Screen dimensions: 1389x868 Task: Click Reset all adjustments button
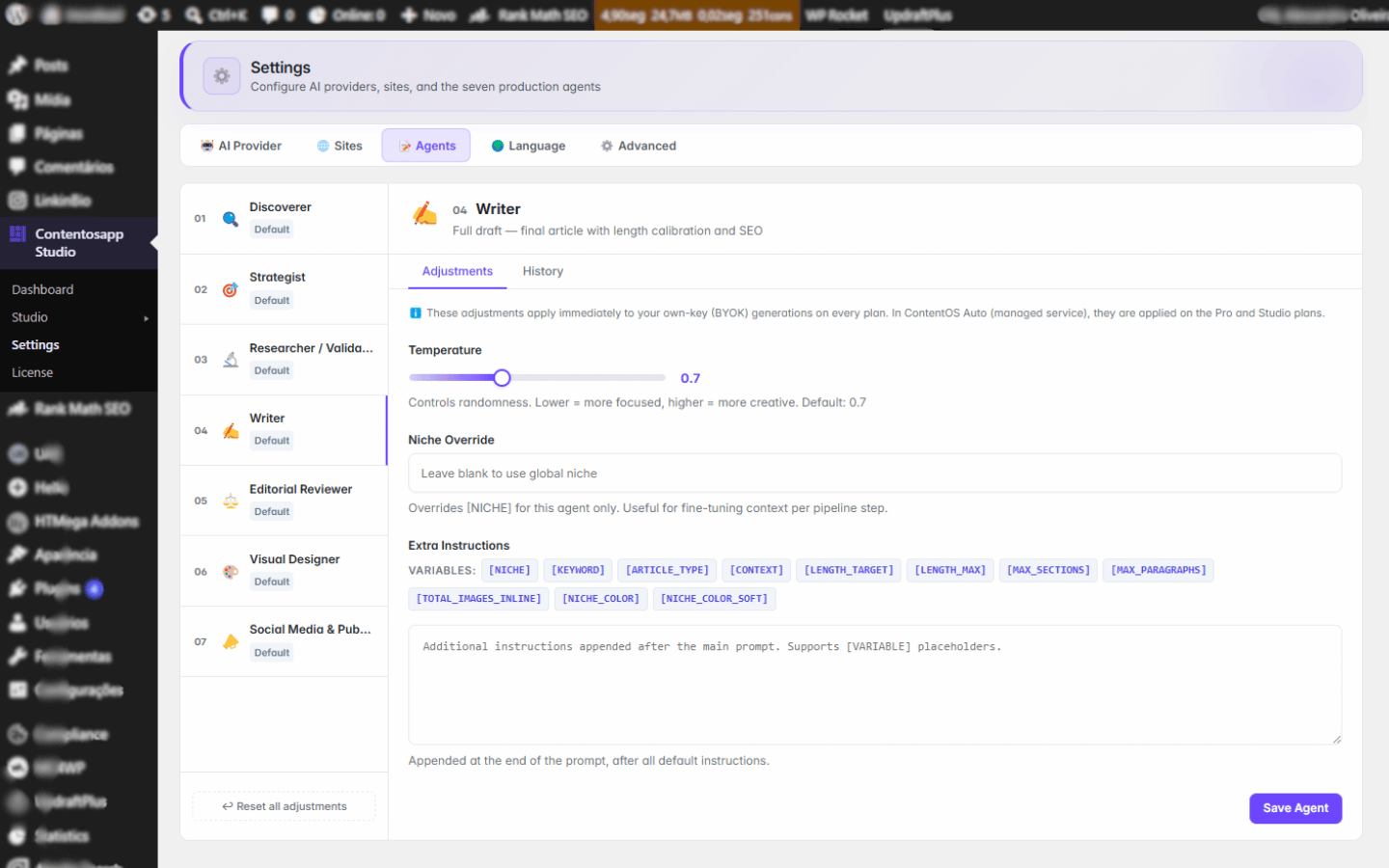point(285,806)
